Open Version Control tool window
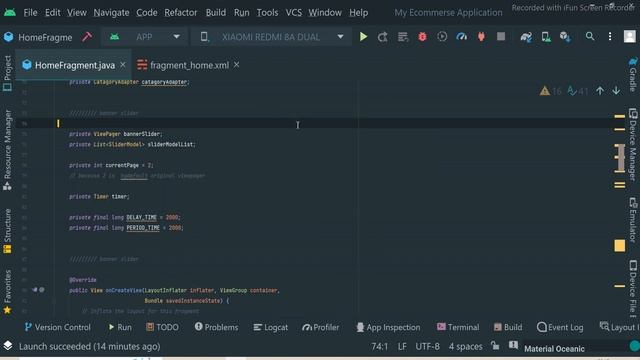This screenshot has width=640, height=360. pyautogui.click(x=58, y=327)
